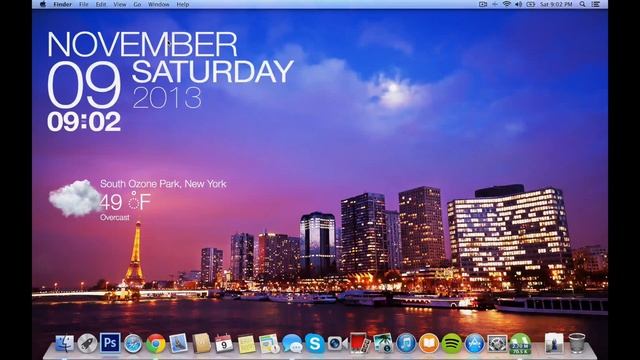Open the Apple menu

[43, 4]
